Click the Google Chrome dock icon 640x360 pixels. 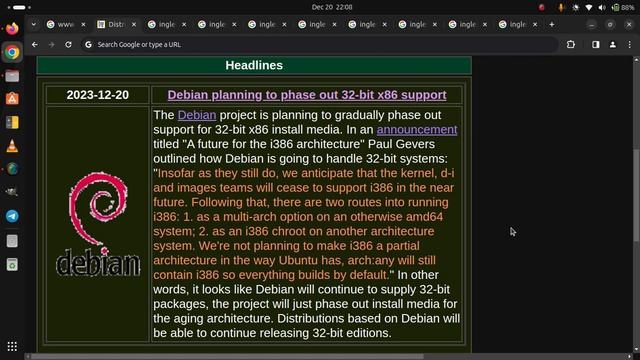tap(12, 52)
